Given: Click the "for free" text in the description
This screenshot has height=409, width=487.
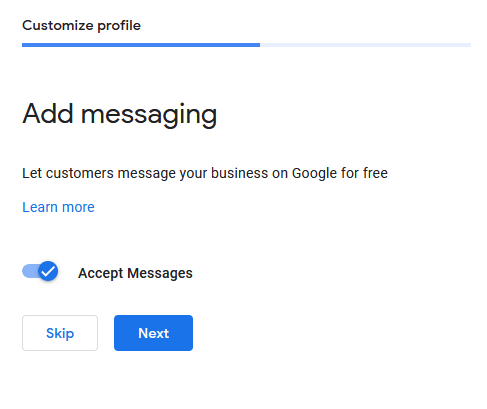Looking at the screenshot, I should [x=364, y=173].
